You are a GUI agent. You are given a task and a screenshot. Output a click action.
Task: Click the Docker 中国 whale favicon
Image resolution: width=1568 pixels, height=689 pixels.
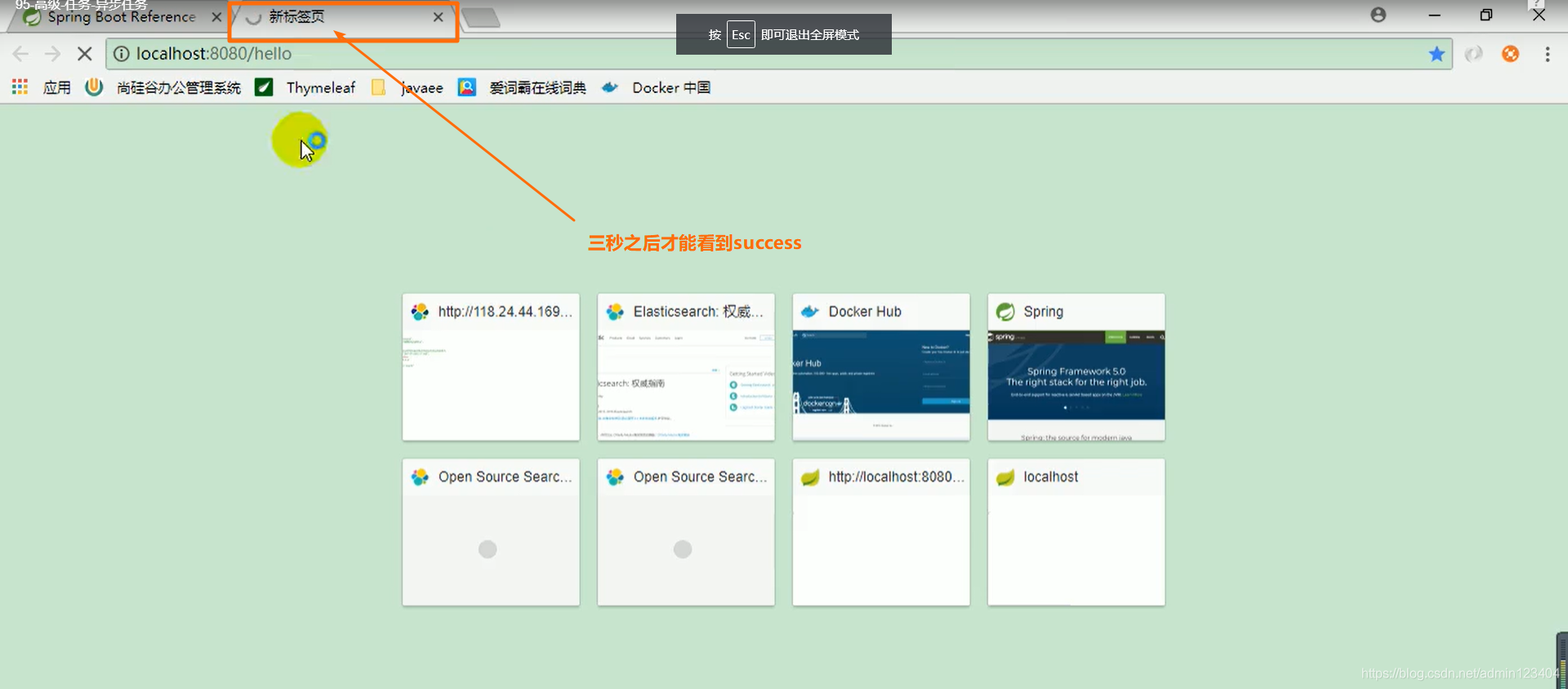(x=610, y=87)
